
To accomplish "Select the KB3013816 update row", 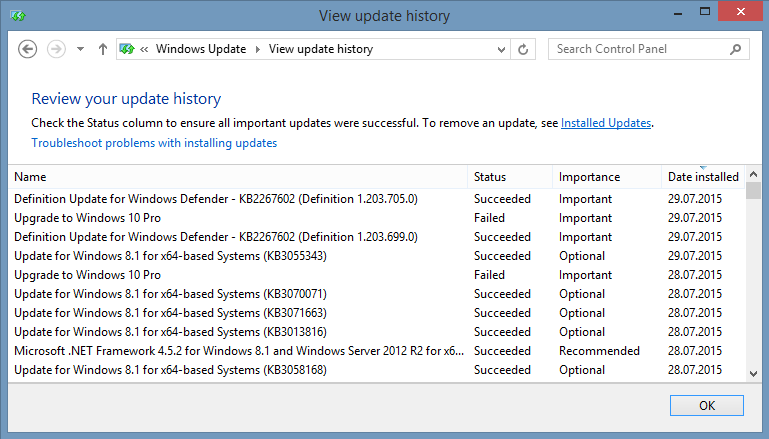I will (376, 332).
